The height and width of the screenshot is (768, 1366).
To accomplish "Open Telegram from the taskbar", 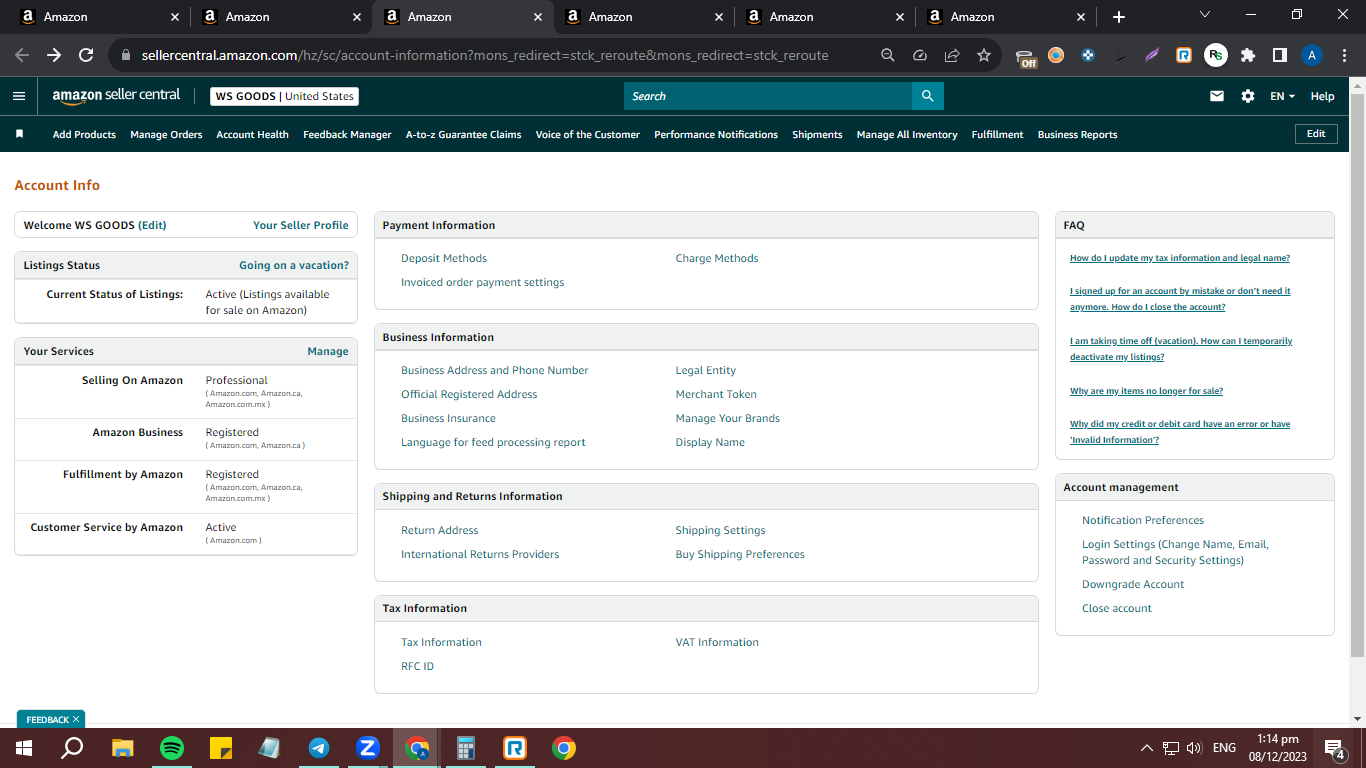I will (x=319, y=748).
